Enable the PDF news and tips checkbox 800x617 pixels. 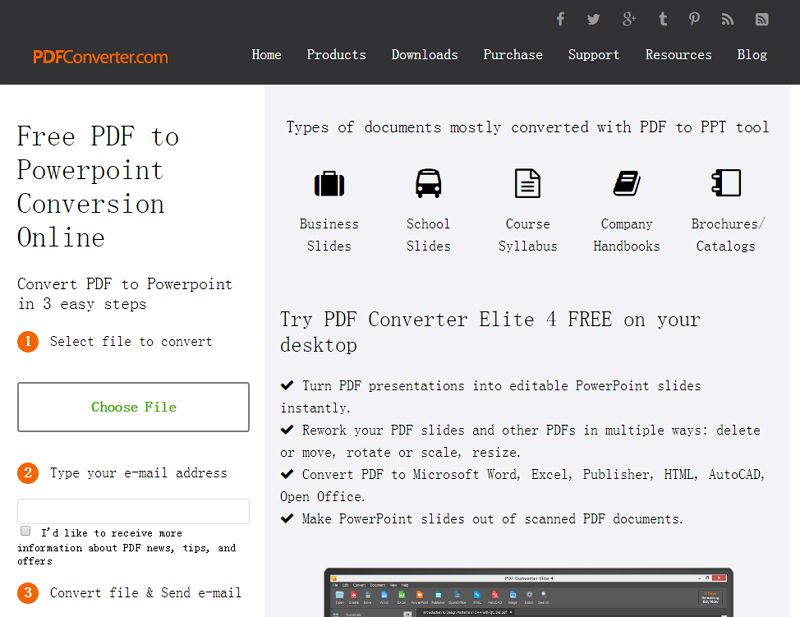(24, 531)
